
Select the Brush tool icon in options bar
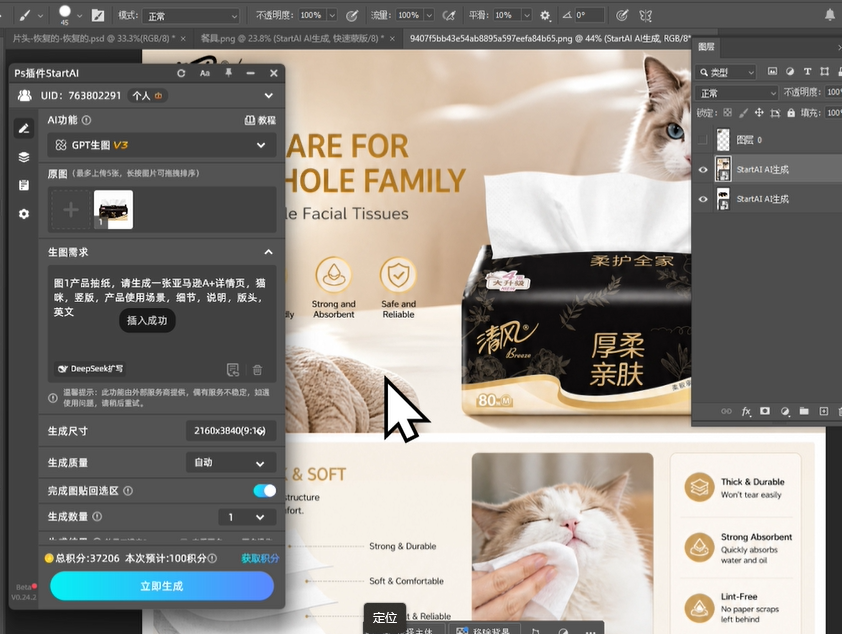point(25,16)
